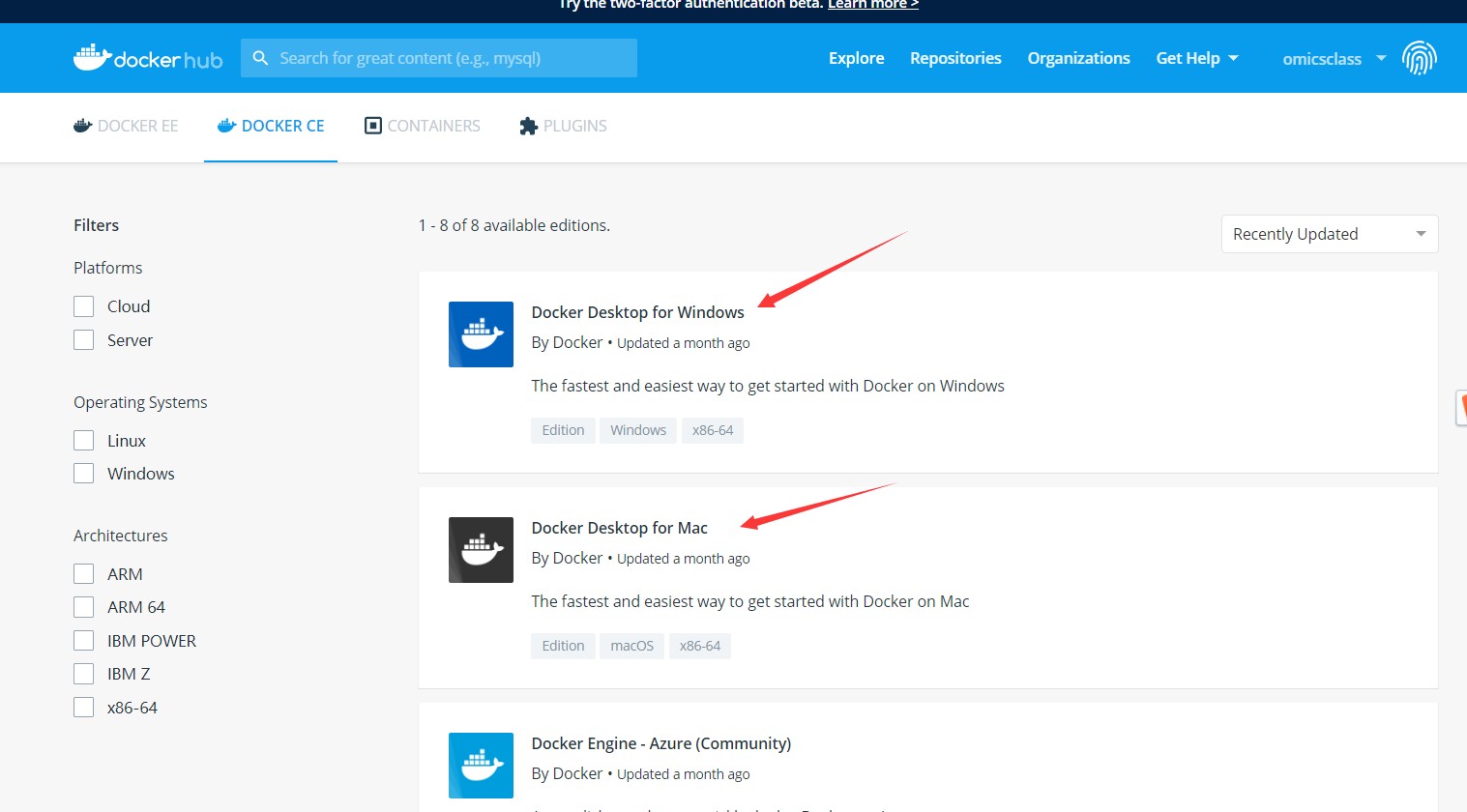Open Docker Desktop for Mac logo thumbnail
Image resolution: width=1467 pixels, height=812 pixels.
tap(481, 550)
